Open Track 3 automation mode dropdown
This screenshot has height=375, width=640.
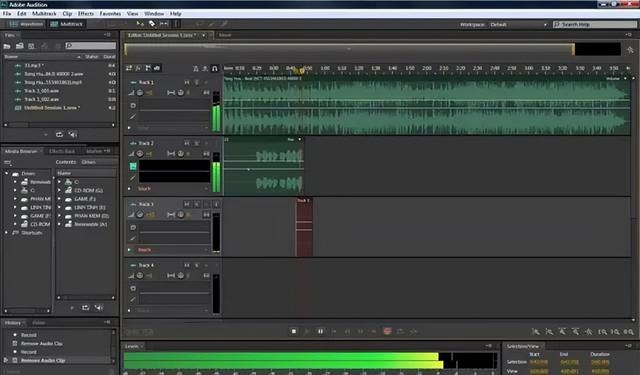click(x=172, y=250)
